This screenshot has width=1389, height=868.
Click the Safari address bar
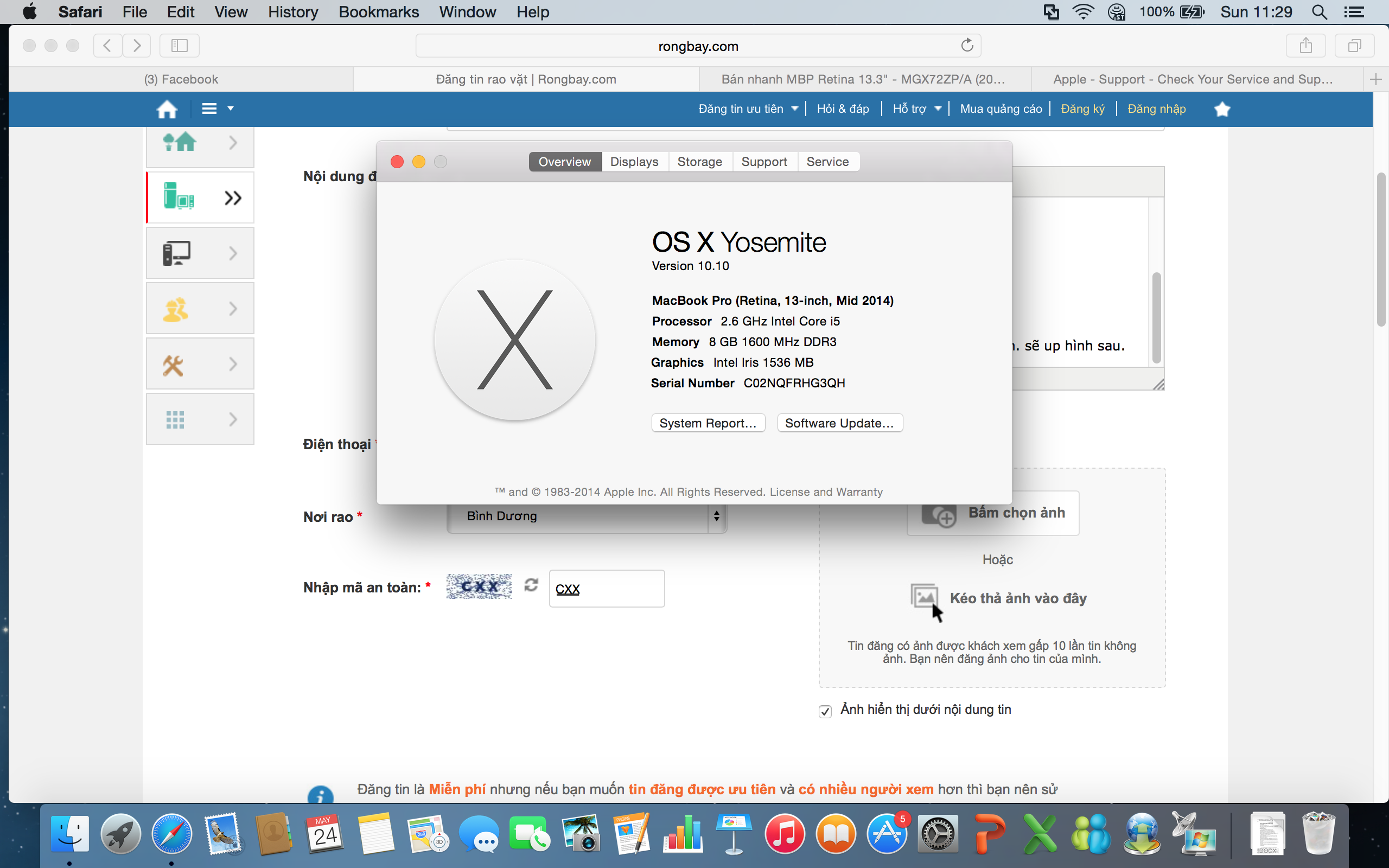click(698, 46)
